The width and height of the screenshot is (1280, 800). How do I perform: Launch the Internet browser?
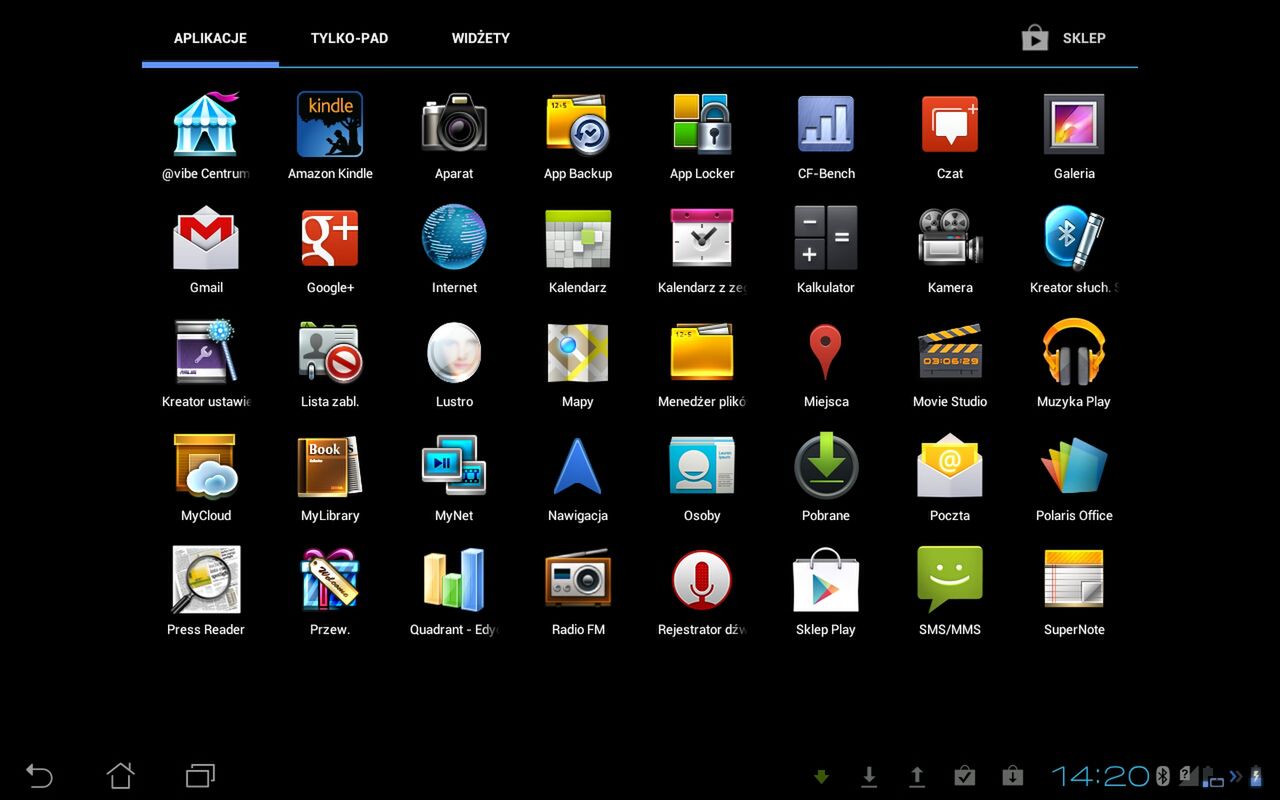point(454,238)
